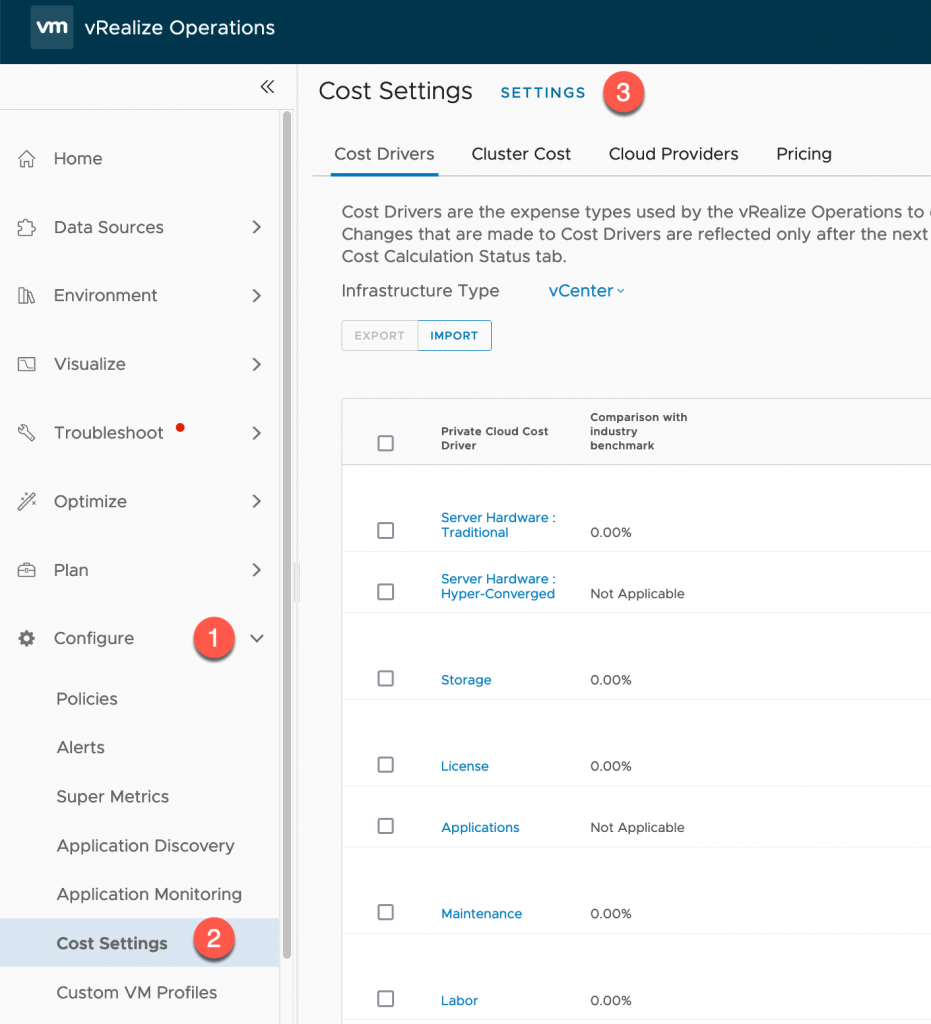Switch to the Cluster Cost tab

521,154
